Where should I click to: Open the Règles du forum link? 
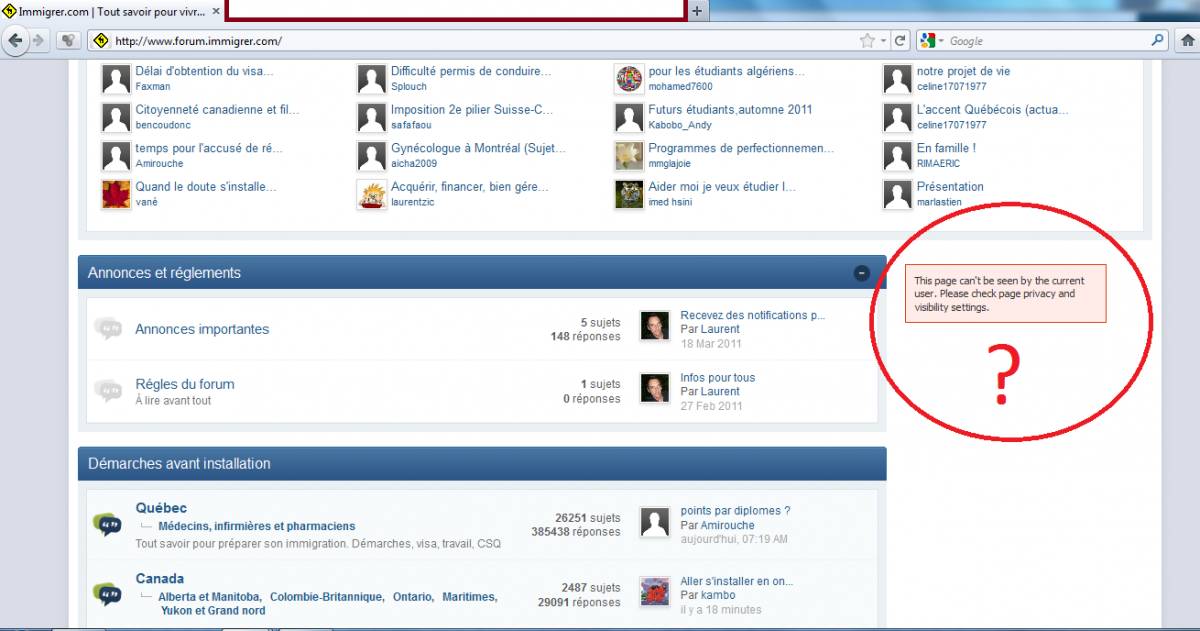(185, 384)
